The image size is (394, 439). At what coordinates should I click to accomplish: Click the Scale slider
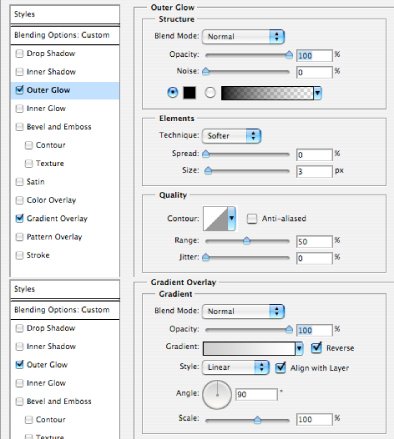pyautogui.click(x=248, y=420)
